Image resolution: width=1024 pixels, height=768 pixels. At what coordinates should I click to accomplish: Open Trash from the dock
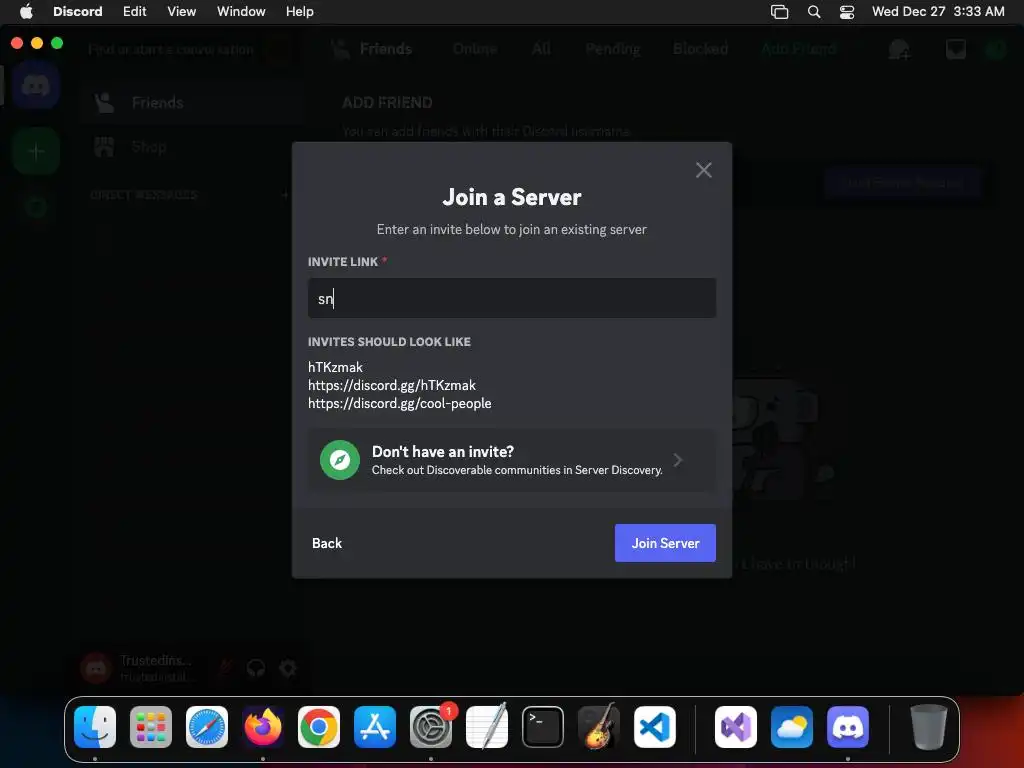928,727
